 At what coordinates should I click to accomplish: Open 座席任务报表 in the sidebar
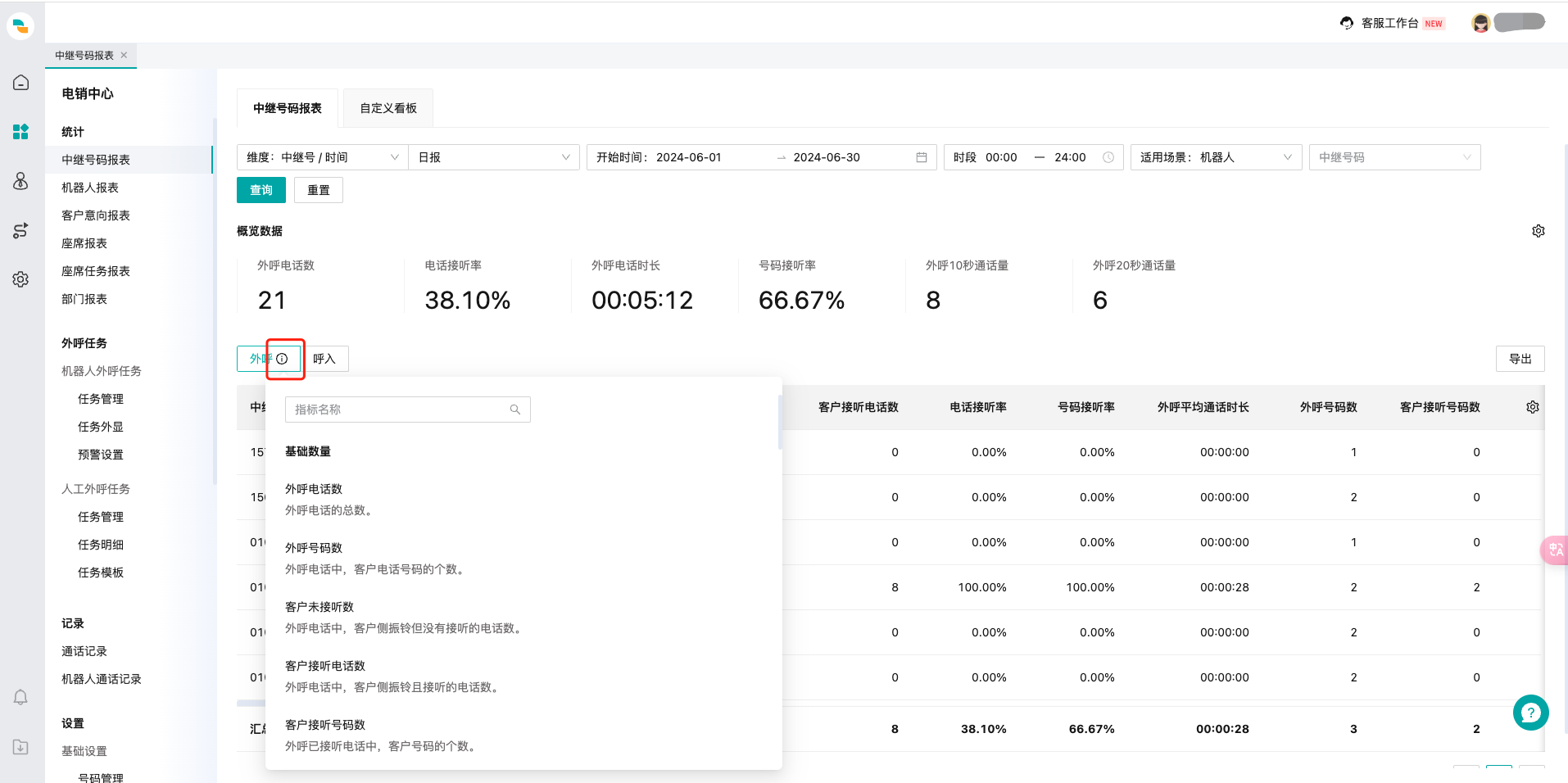[x=96, y=271]
